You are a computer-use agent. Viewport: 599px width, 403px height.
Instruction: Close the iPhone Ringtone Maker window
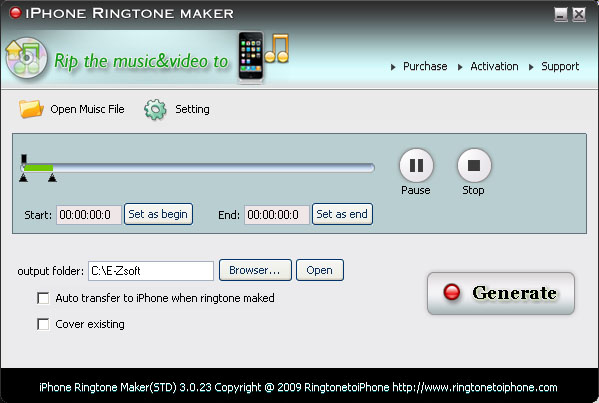click(579, 15)
